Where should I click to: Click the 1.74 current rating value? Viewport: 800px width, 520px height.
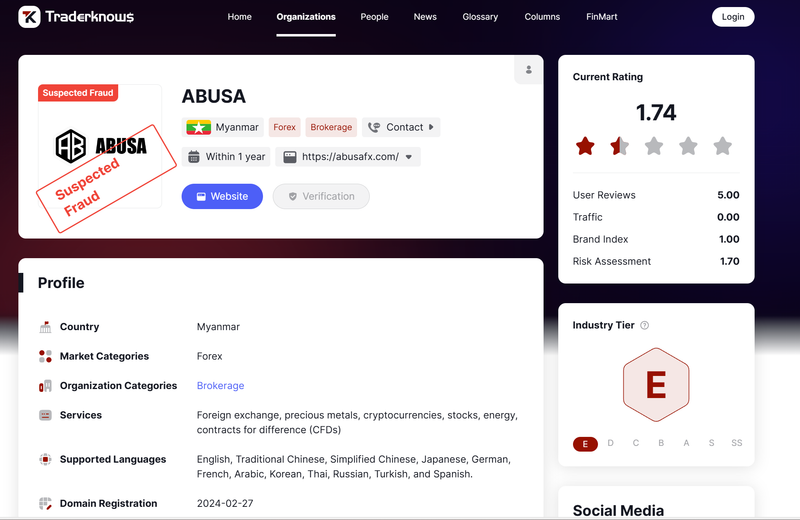click(656, 112)
